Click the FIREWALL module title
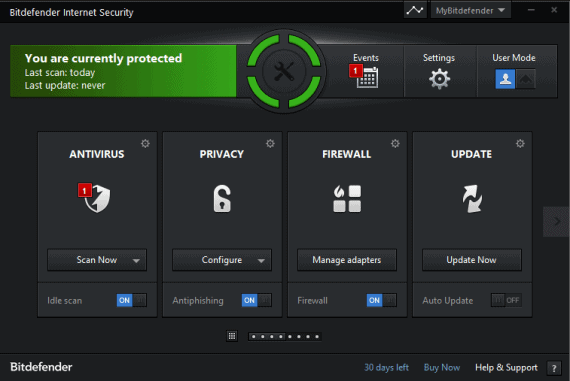Image resolution: width=570 pixels, height=381 pixels. (347, 154)
